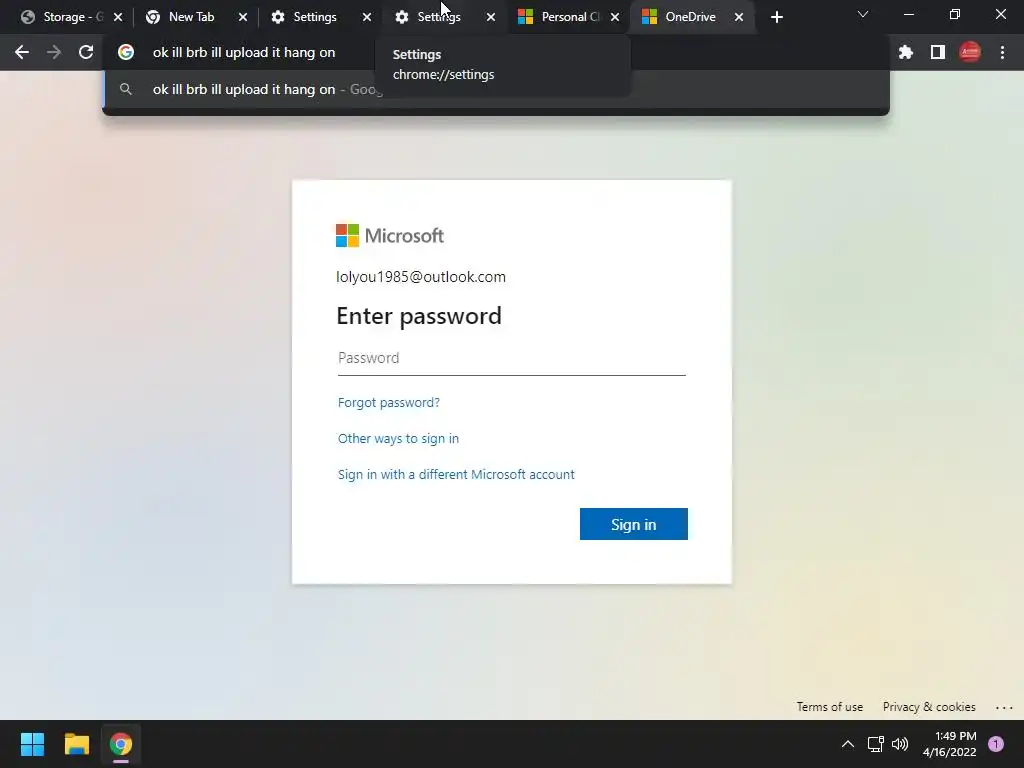Click the Chrome taskbar icon
The width and height of the screenshot is (1024, 768).
pos(121,744)
